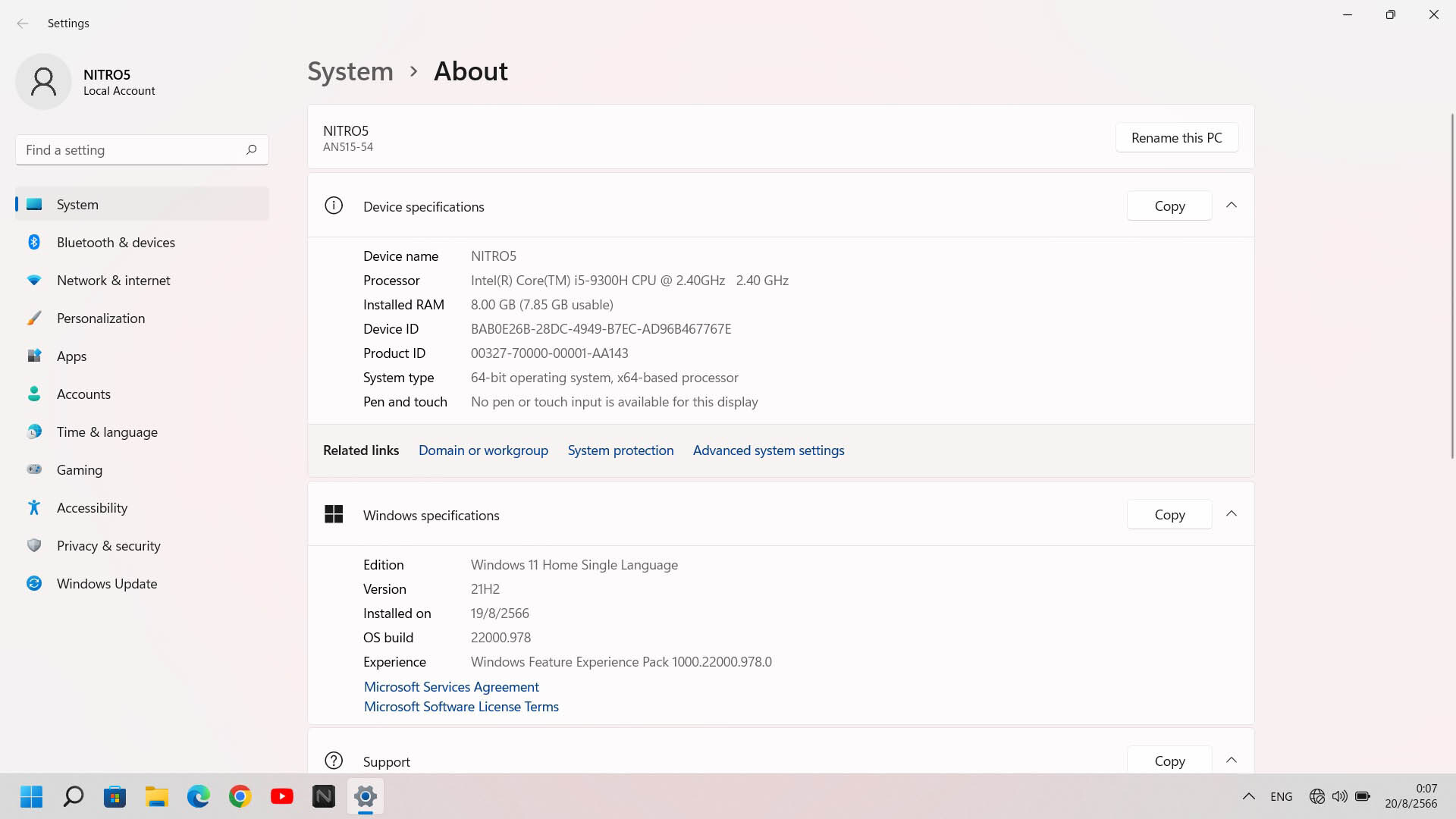The width and height of the screenshot is (1456, 819).
Task: Click System in the breadcrumb
Action: tap(350, 71)
